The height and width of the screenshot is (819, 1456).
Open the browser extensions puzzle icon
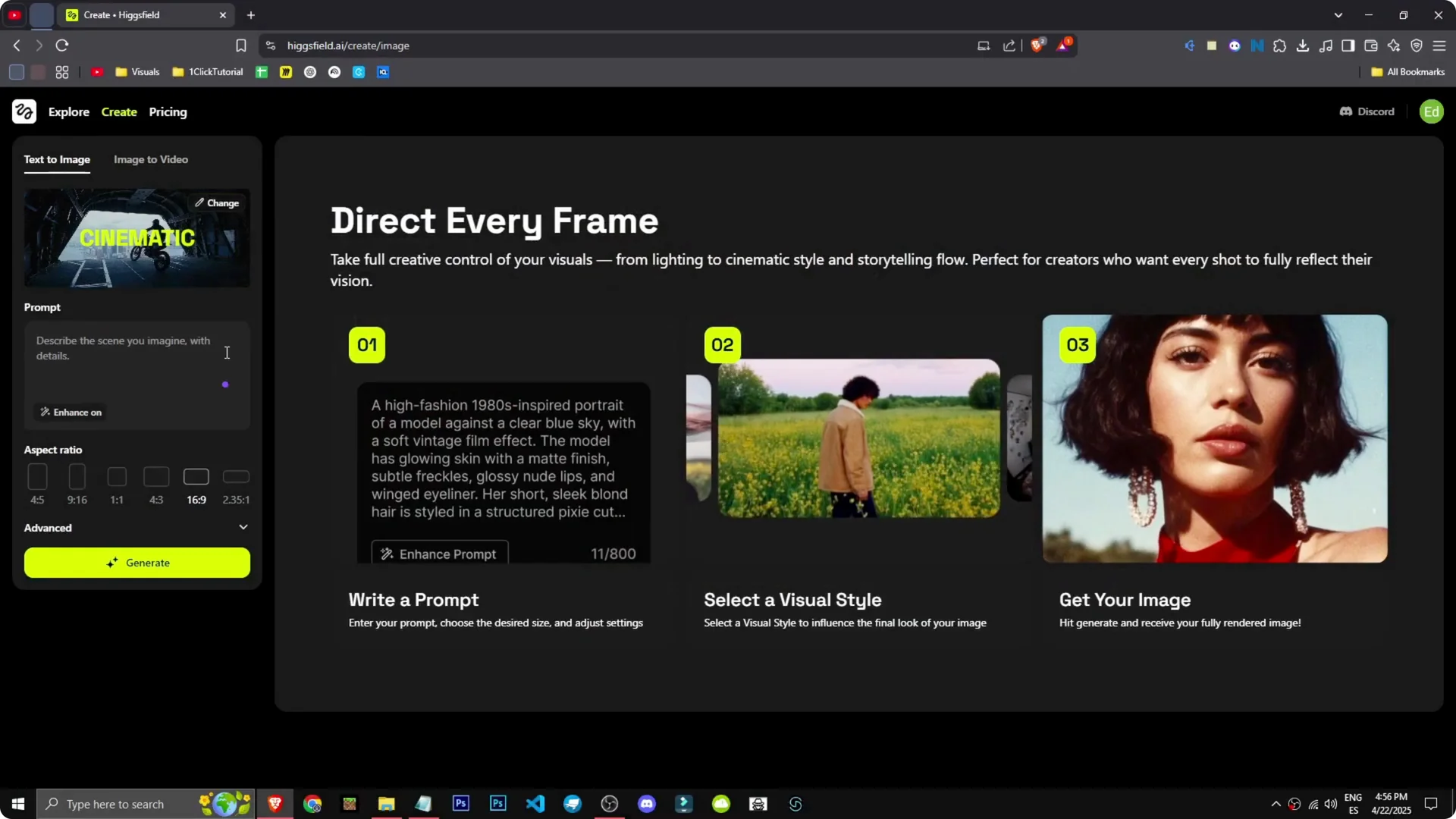[x=1280, y=45]
